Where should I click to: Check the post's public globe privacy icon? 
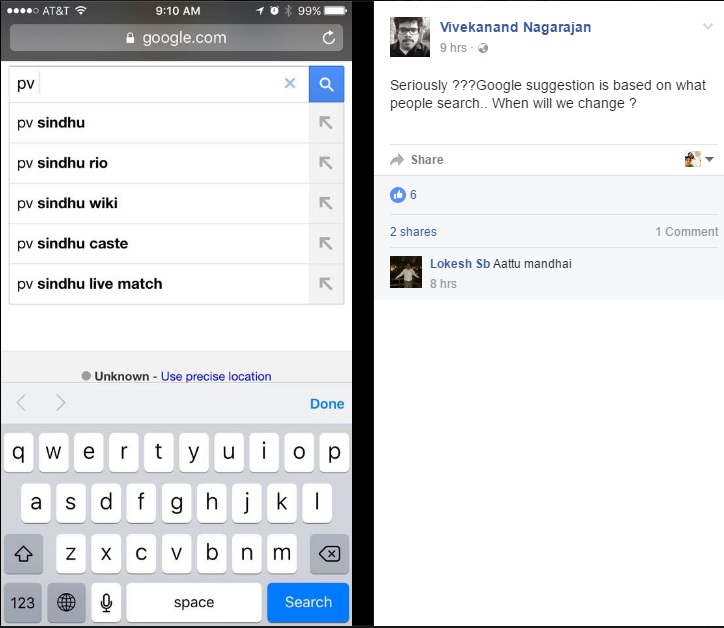point(483,48)
